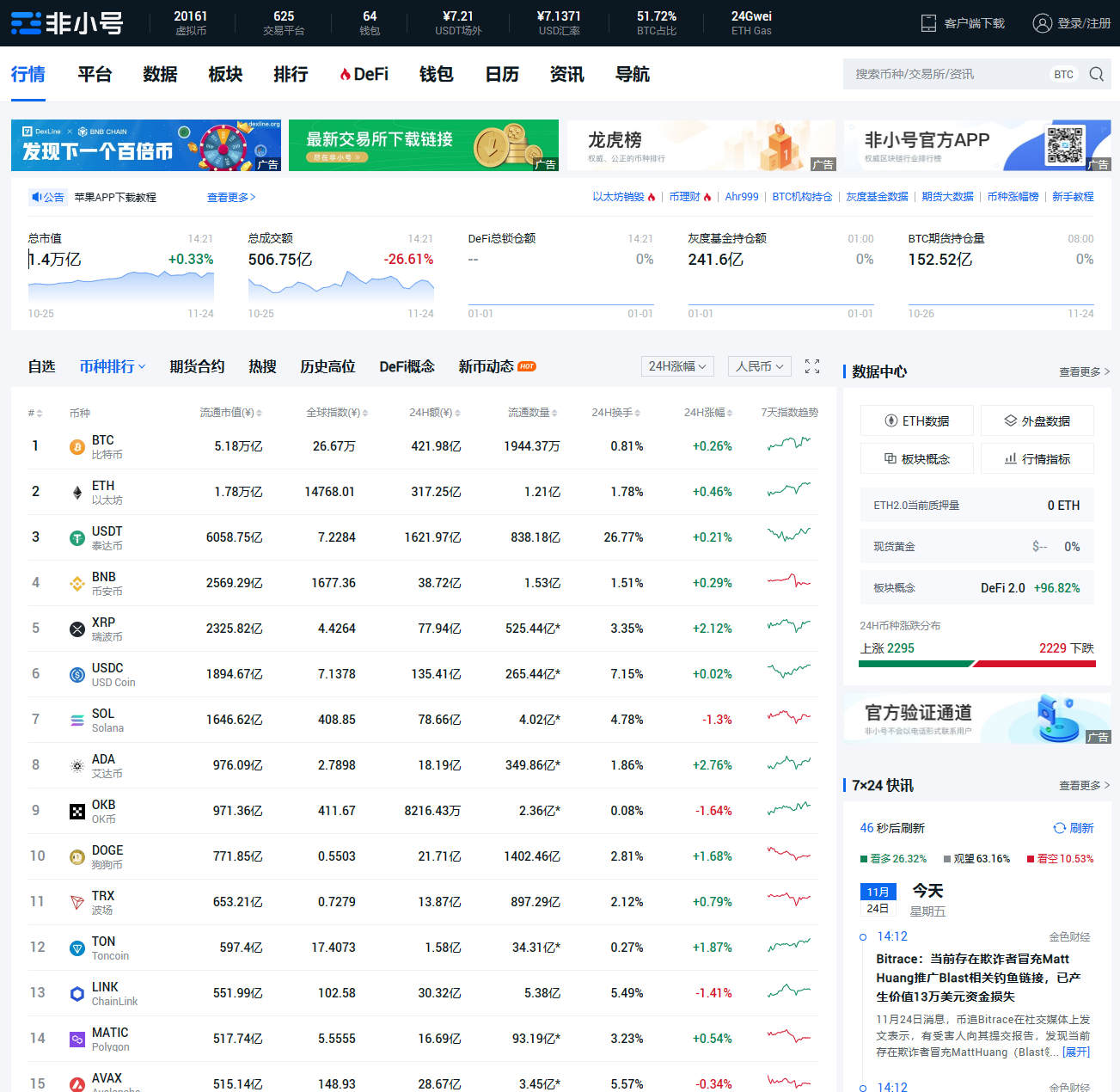Click the fullscreen expand icon above the table
The height and width of the screenshot is (1092, 1120).
click(x=812, y=366)
